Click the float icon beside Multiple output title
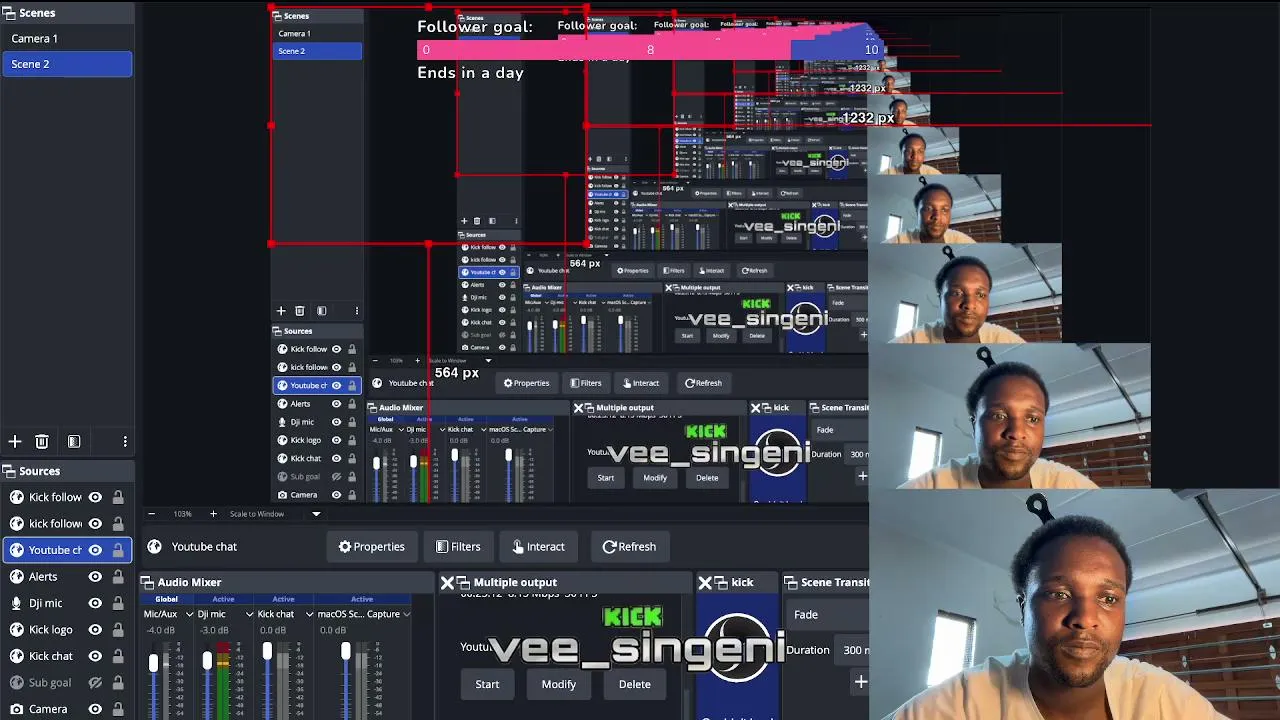 coord(463,582)
